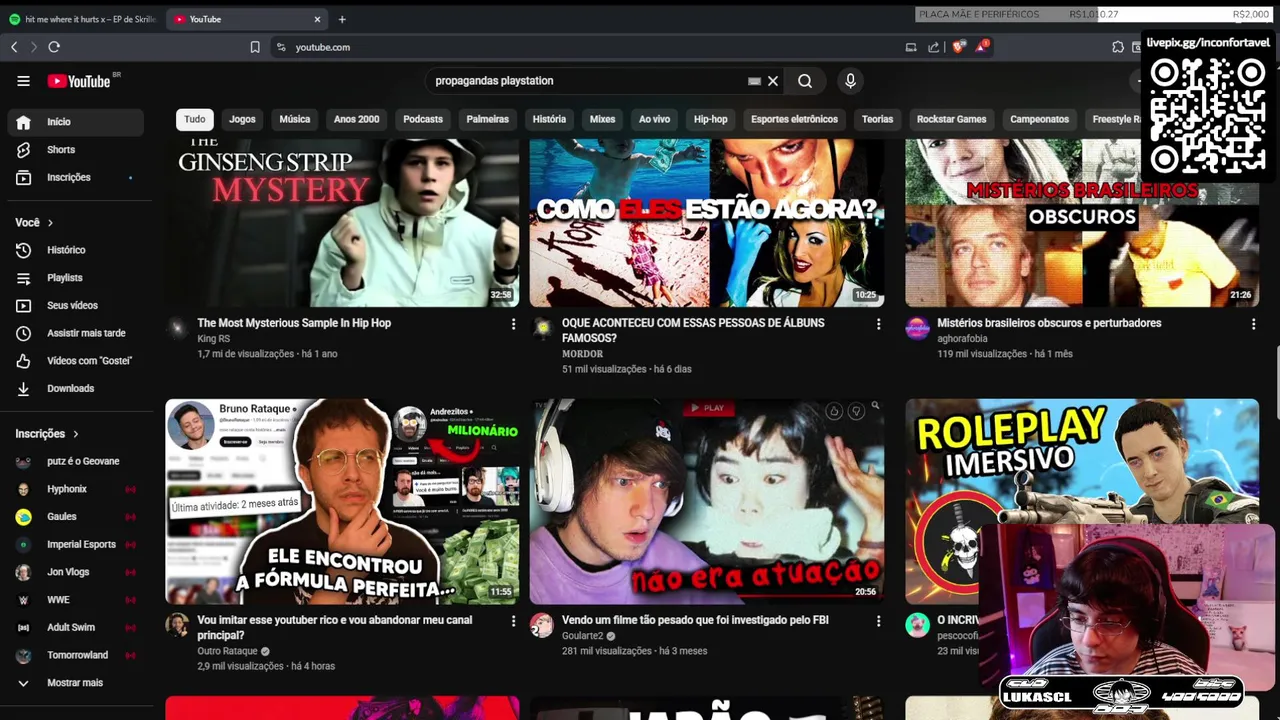Start voice search with the microphone

click(850, 81)
